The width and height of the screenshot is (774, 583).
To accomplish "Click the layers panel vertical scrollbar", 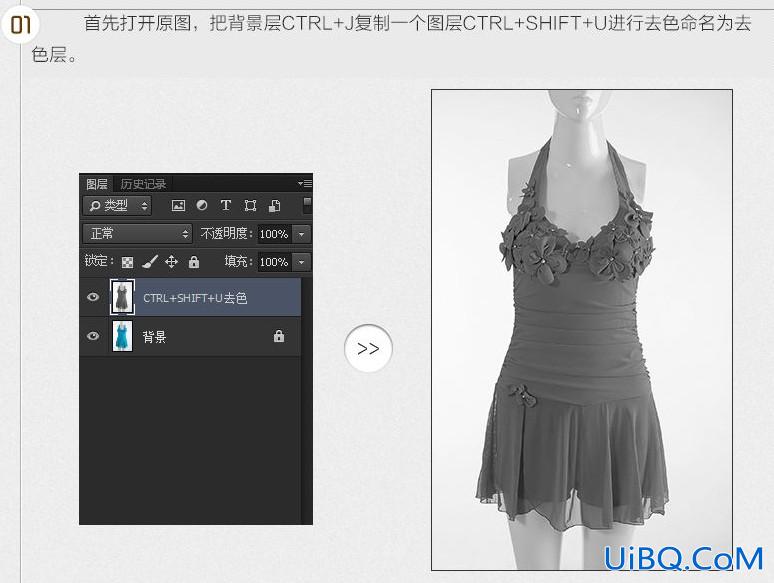I will coord(307,401).
